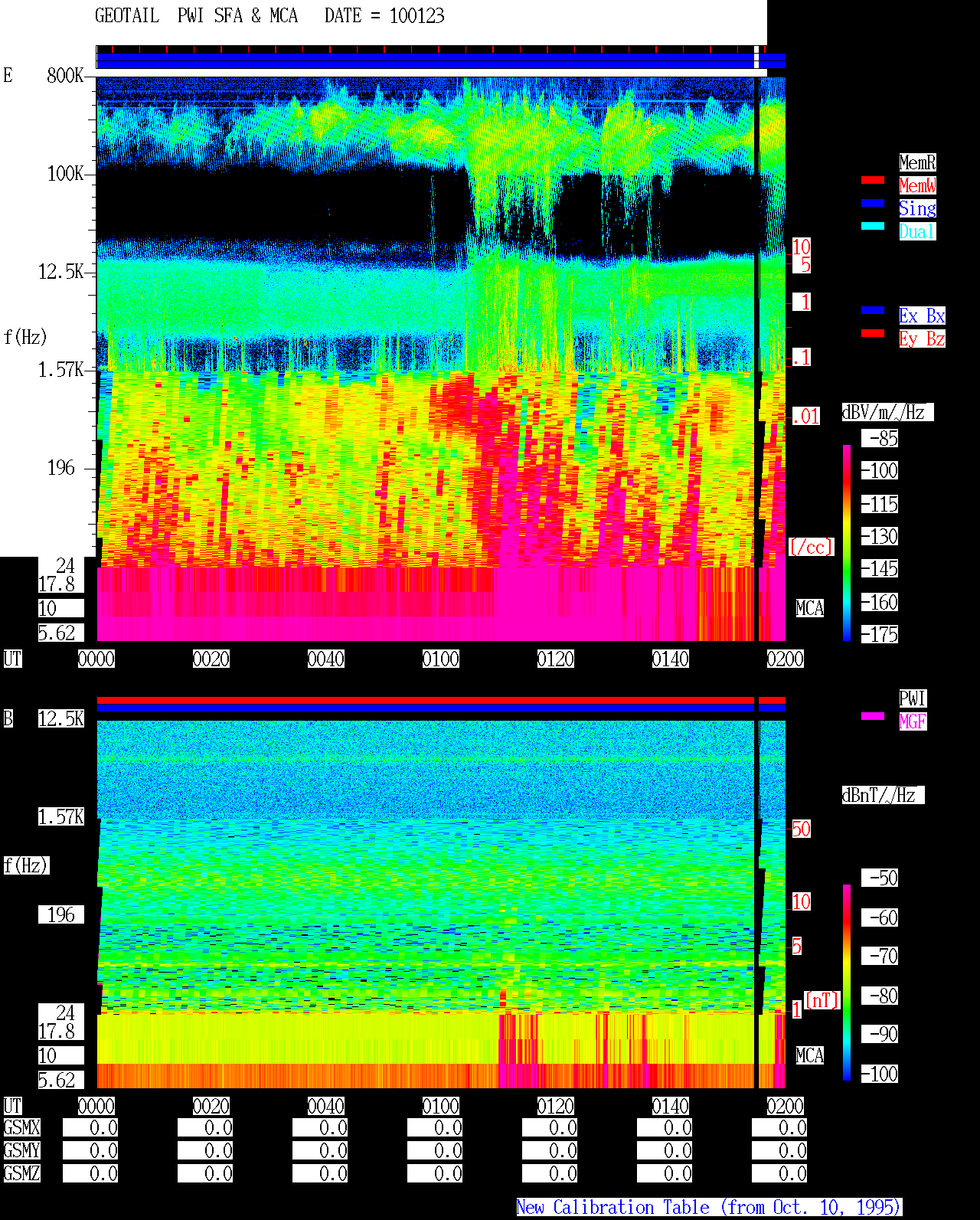Image resolution: width=980 pixels, height=1220 pixels.
Task: Click the GSMZ row label
Action: coord(21,1173)
